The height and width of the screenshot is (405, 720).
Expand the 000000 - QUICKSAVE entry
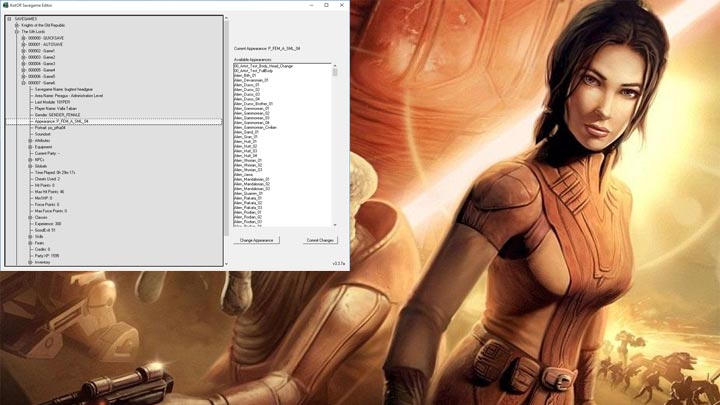[x=23, y=38]
